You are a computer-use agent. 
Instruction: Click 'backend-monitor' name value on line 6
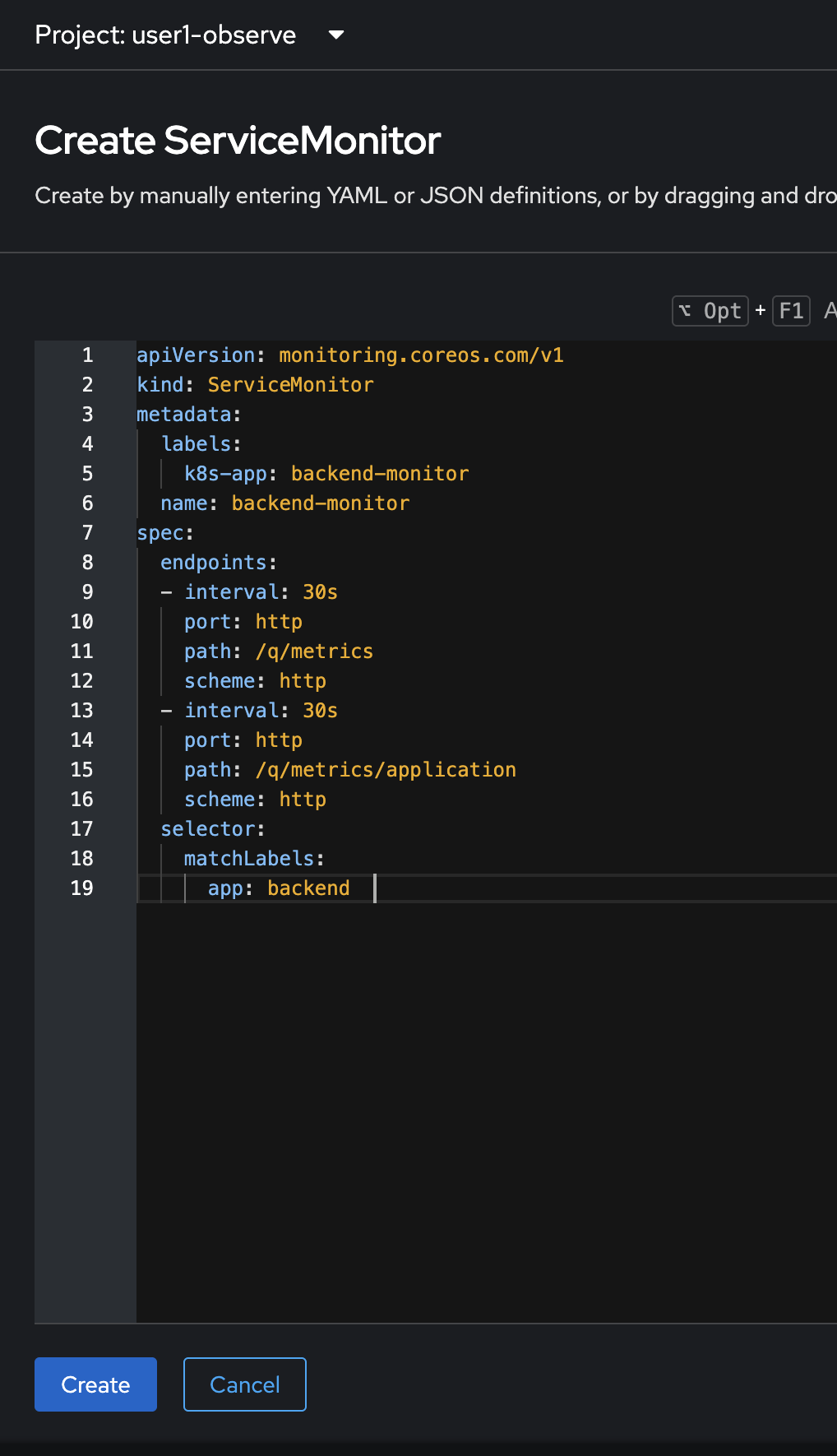[x=321, y=503]
